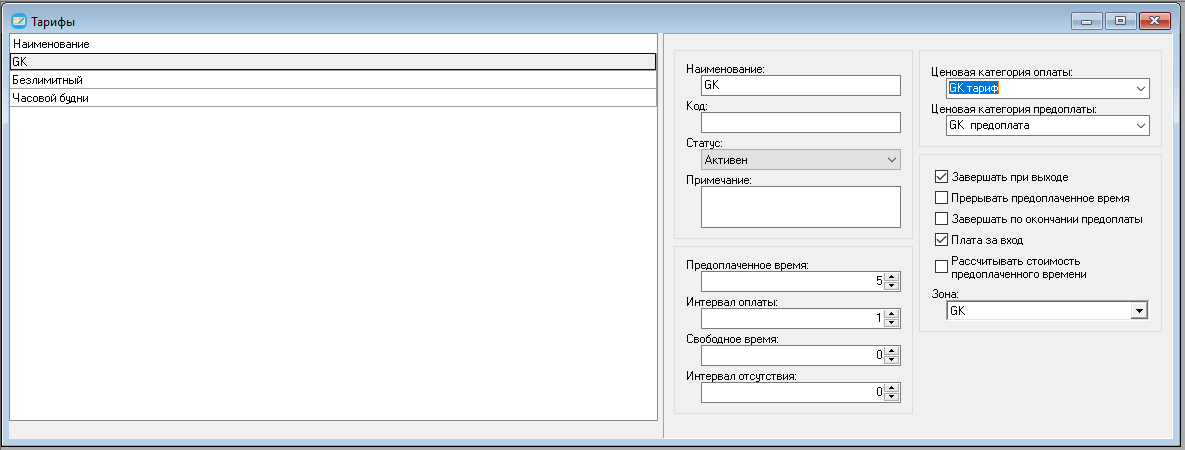Enable Рассчитывать стоимость предоплаченного времени checkbox
This screenshot has width=1185, height=450.
(942, 267)
